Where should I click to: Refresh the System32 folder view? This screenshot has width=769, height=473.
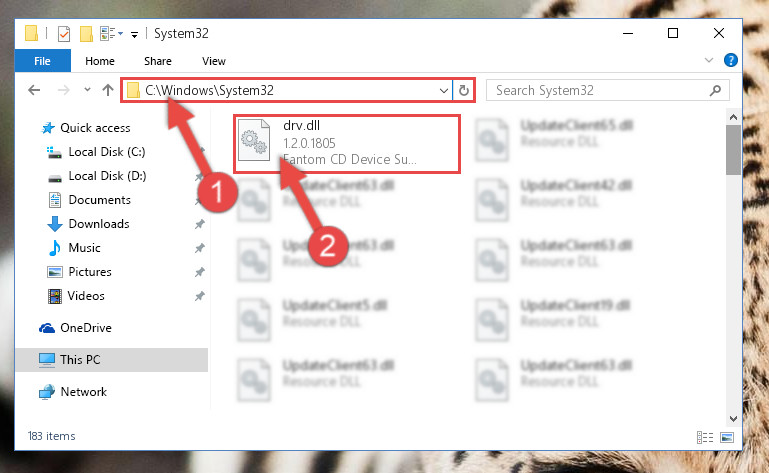coord(463,90)
